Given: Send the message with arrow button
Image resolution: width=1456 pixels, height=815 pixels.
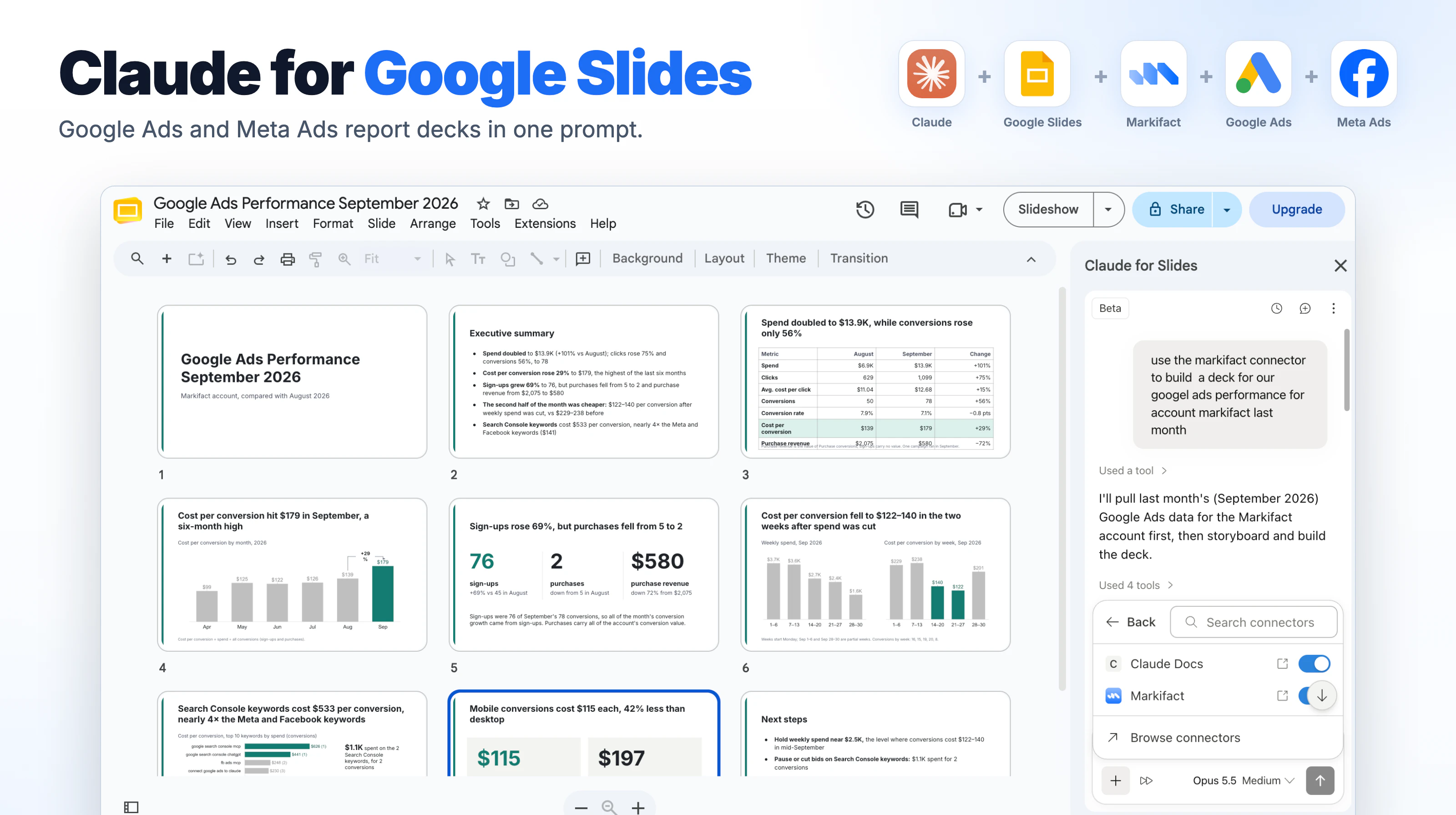Looking at the screenshot, I should tap(1320, 780).
